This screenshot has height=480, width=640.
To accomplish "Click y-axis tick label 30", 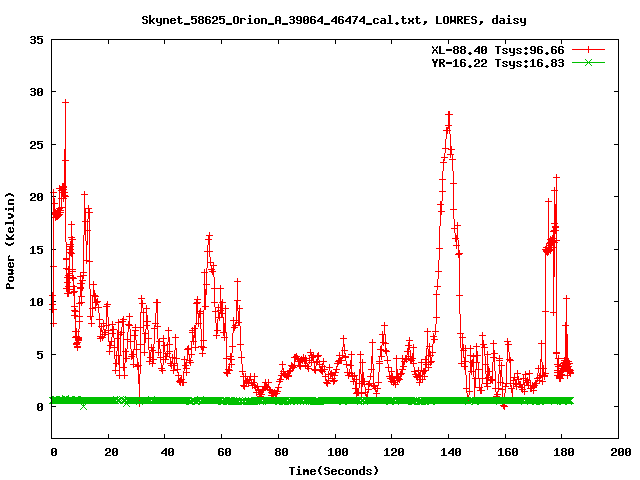I will [37, 92].
